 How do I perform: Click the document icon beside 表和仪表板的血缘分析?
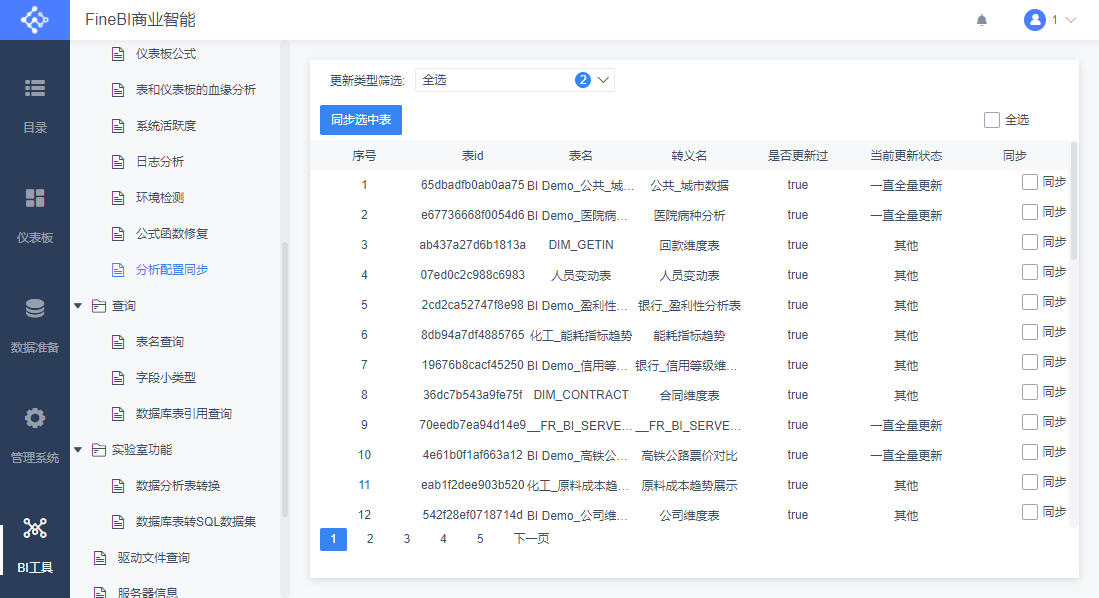pos(118,90)
